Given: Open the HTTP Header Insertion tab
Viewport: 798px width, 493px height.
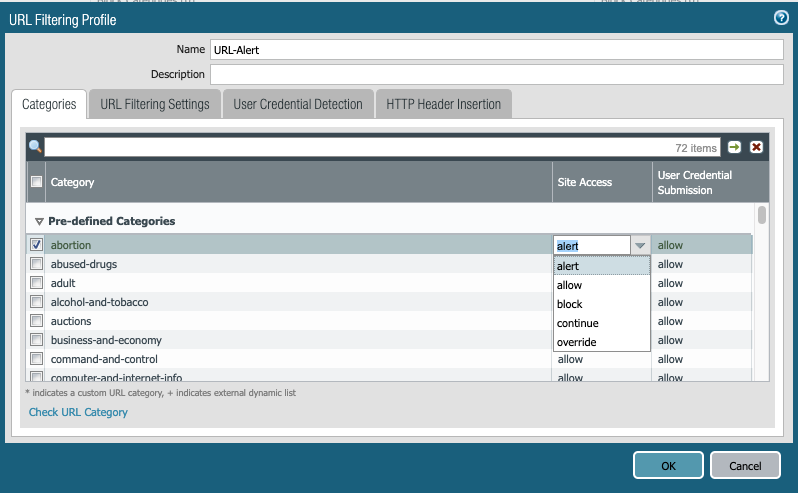Looking at the screenshot, I should click(444, 104).
